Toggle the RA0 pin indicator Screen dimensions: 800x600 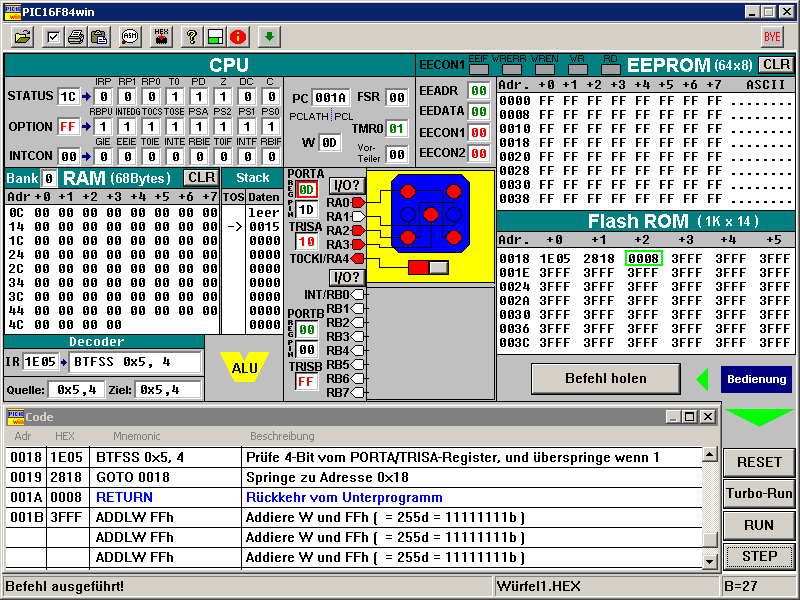(358, 203)
